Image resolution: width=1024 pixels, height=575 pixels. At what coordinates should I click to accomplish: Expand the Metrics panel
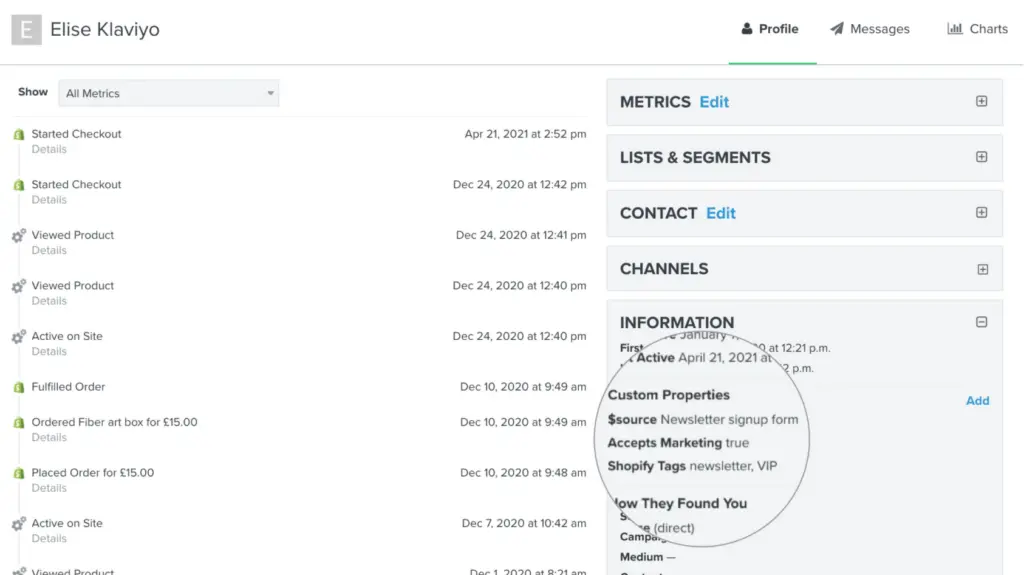coord(981,102)
